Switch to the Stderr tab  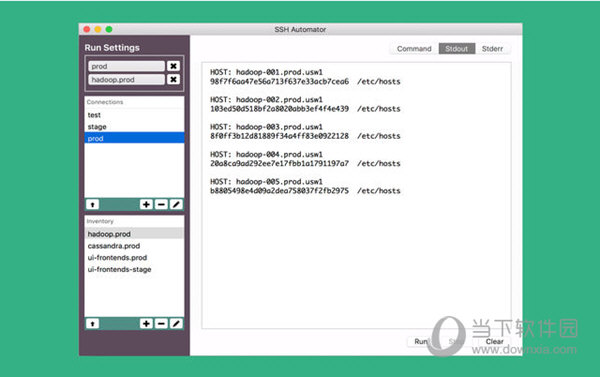point(492,49)
